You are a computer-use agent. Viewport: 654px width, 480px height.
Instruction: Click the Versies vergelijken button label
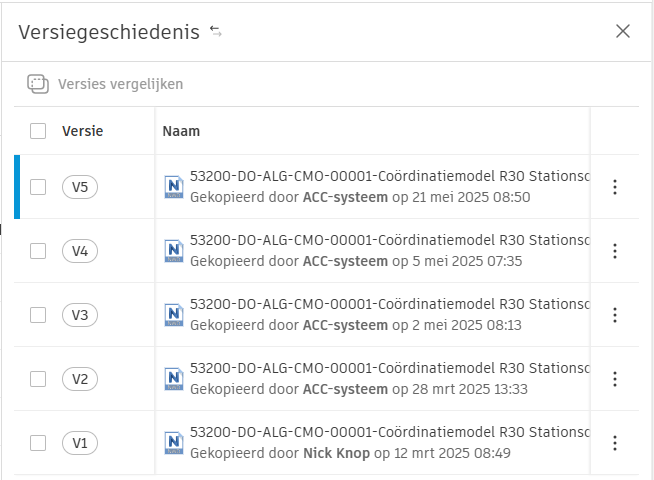point(120,84)
